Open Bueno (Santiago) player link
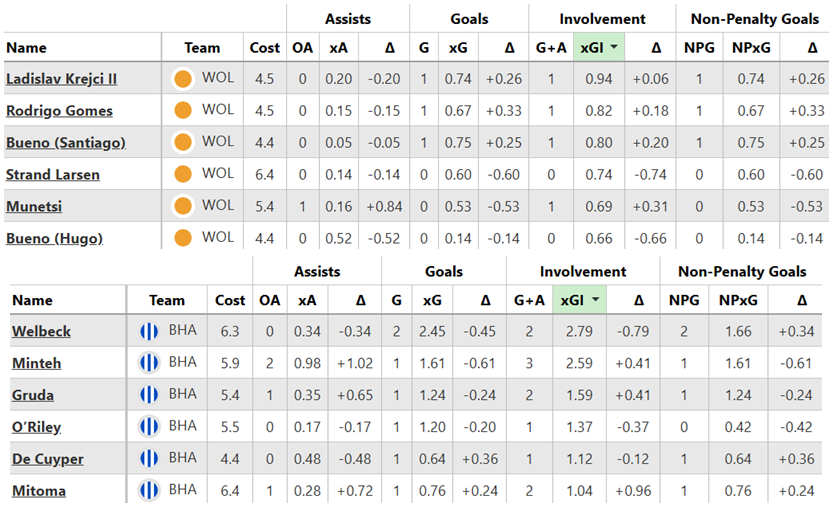Viewport: 833px width, 507px height. 66,143
